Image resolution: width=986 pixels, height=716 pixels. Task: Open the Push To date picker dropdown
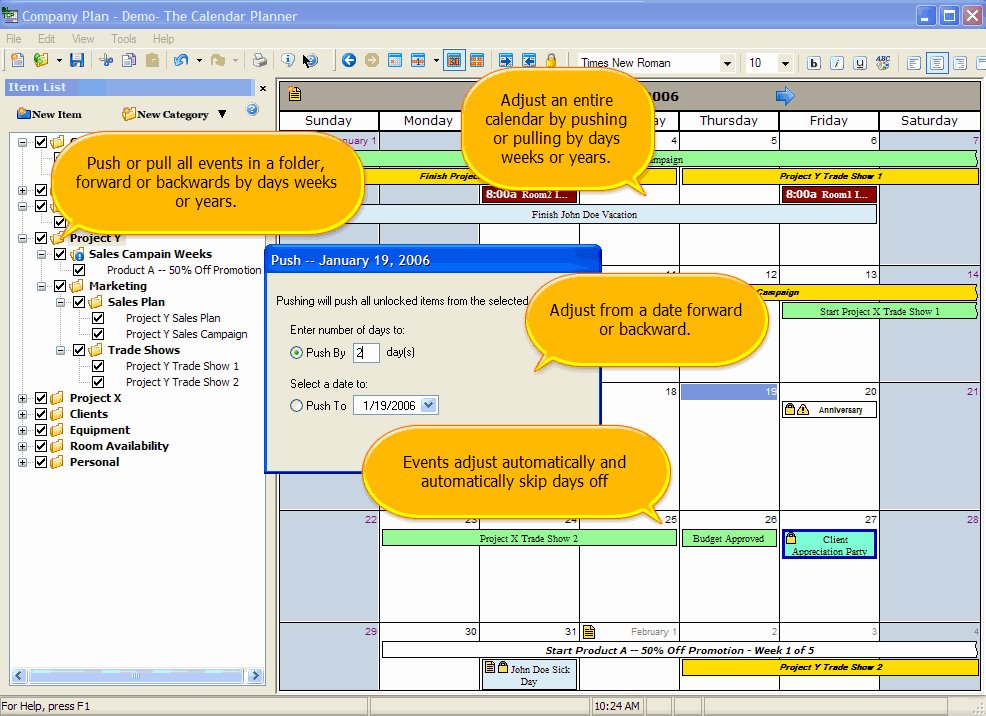pos(429,405)
